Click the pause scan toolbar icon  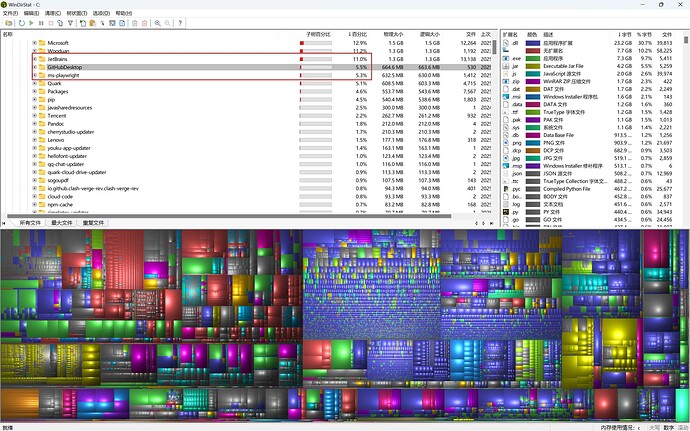pyautogui.click(x=41, y=23)
